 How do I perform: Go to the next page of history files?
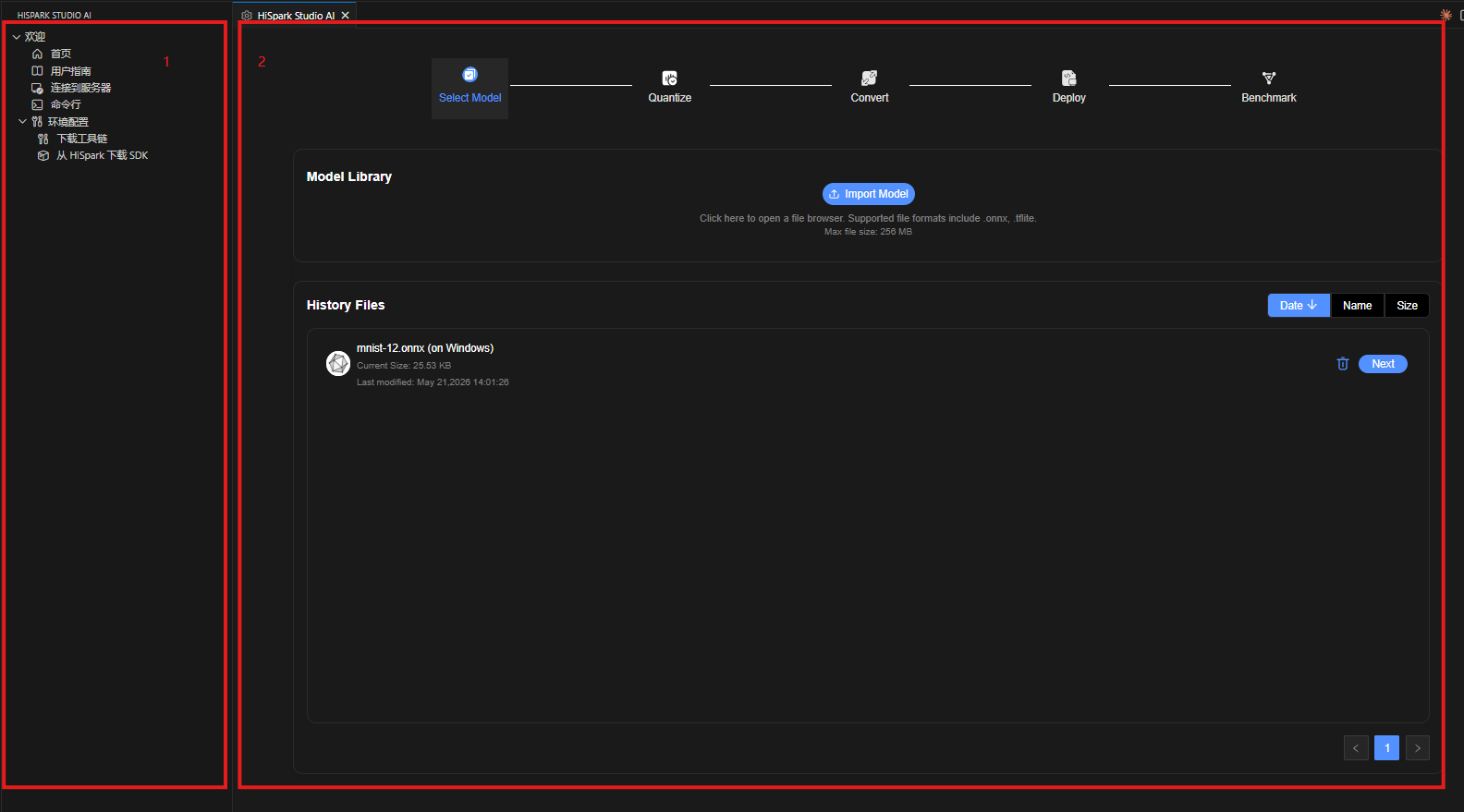(1418, 748)
